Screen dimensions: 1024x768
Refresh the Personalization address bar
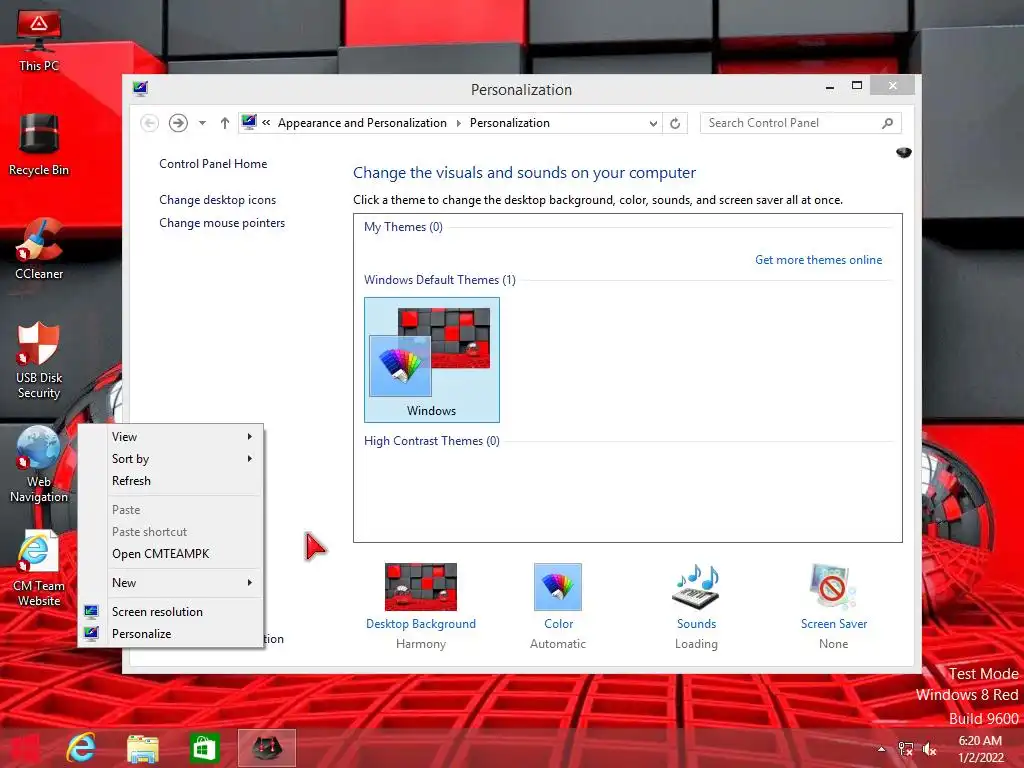pos(675,123)
